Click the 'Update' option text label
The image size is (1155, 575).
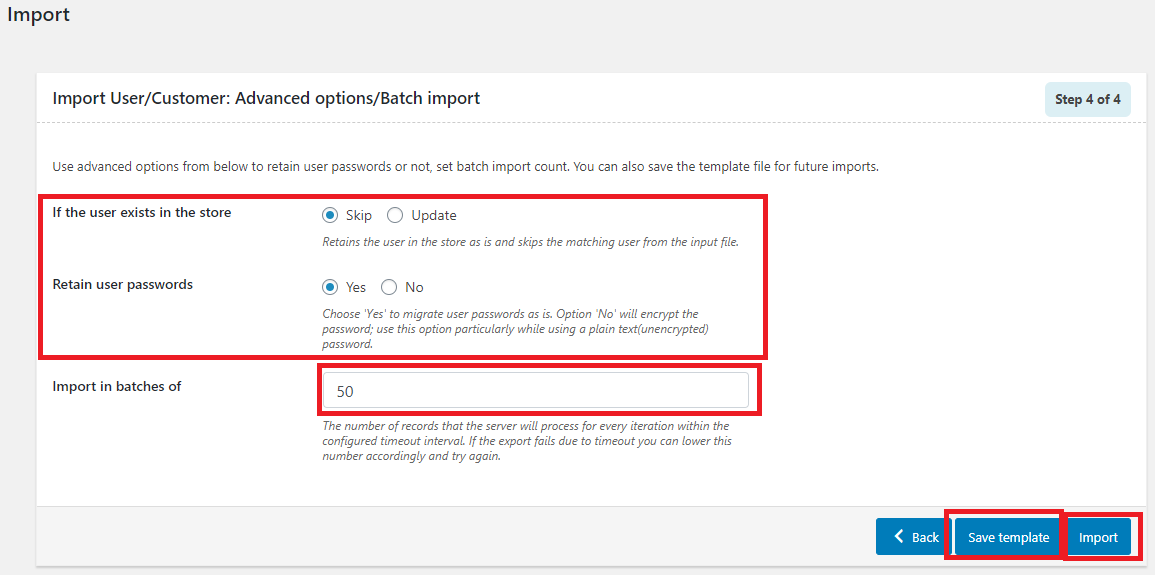(x=434, y=216)
